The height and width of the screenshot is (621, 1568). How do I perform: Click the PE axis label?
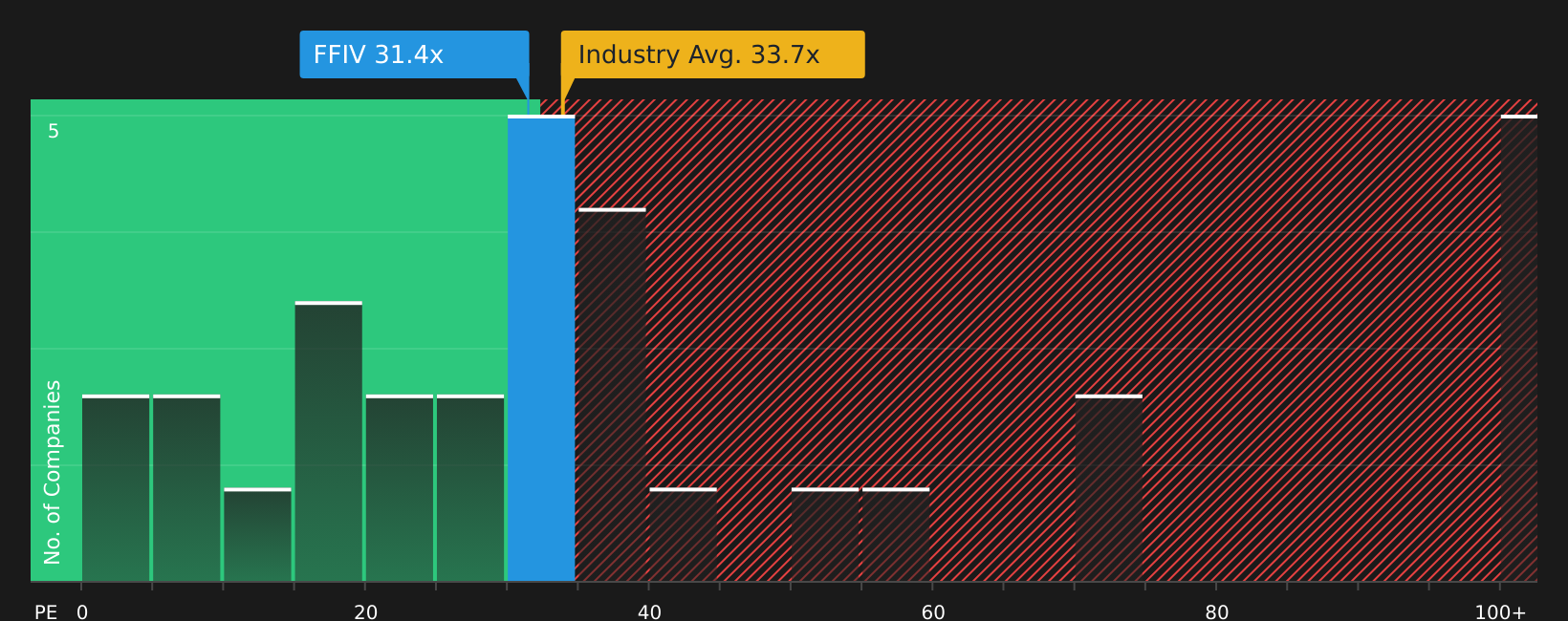click(46, 612)
